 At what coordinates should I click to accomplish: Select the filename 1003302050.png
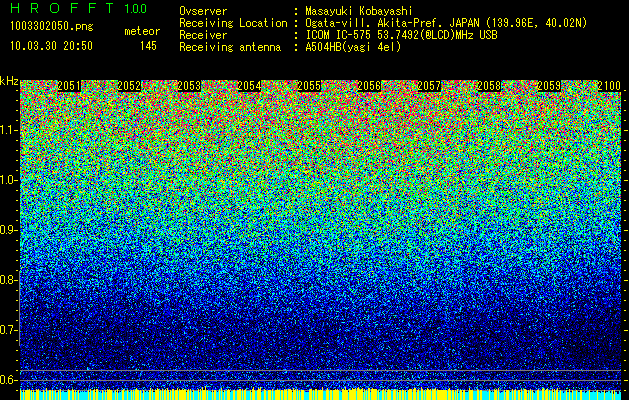coord(52,27)
